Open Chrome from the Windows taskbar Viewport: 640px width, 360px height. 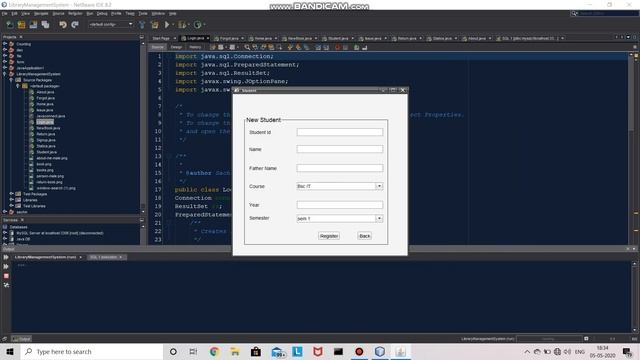(x=214, y=351)
